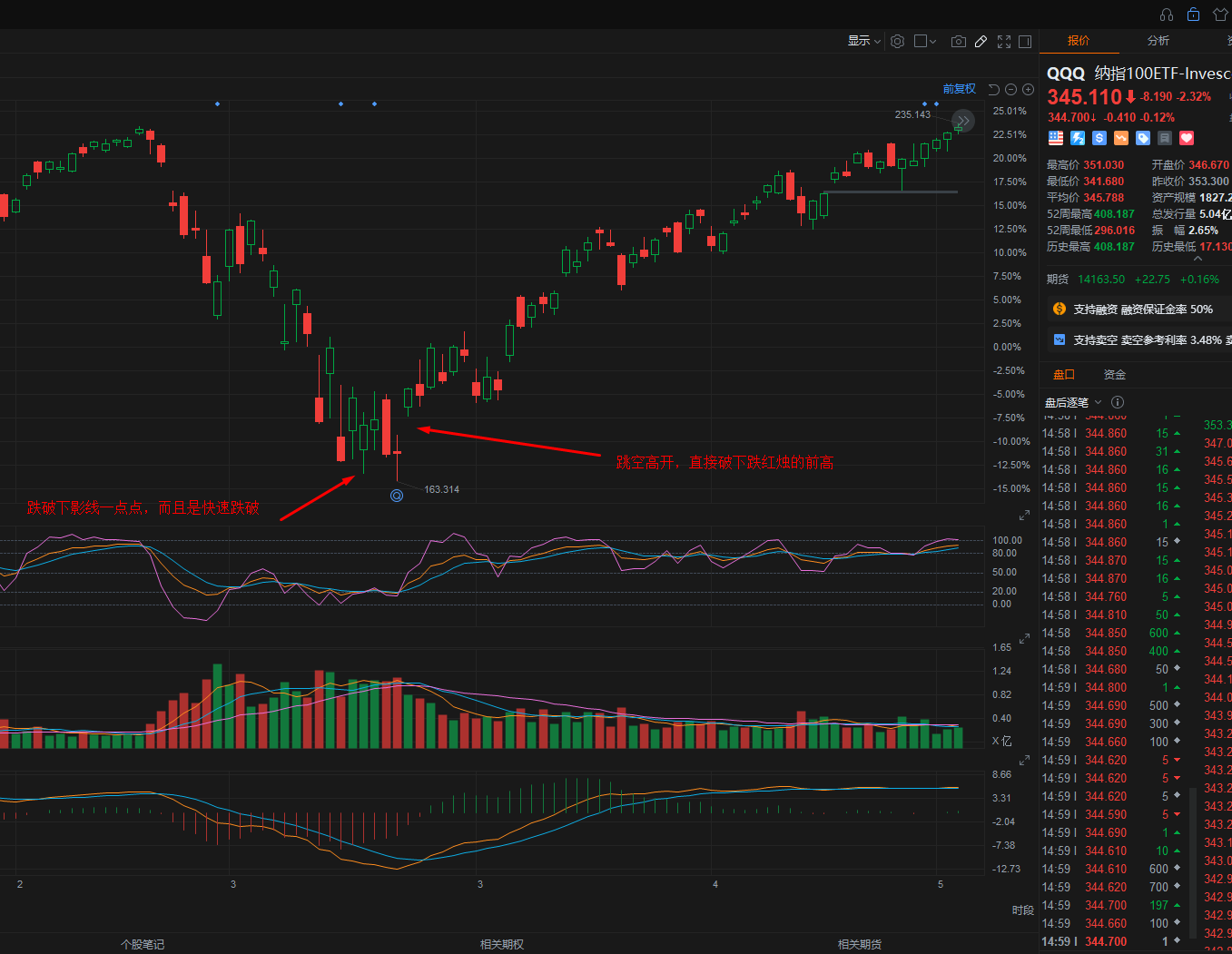Viewport: 1232px width, 954px height.
Task: Click the current price 345.110
Action: pos(1085,97)
